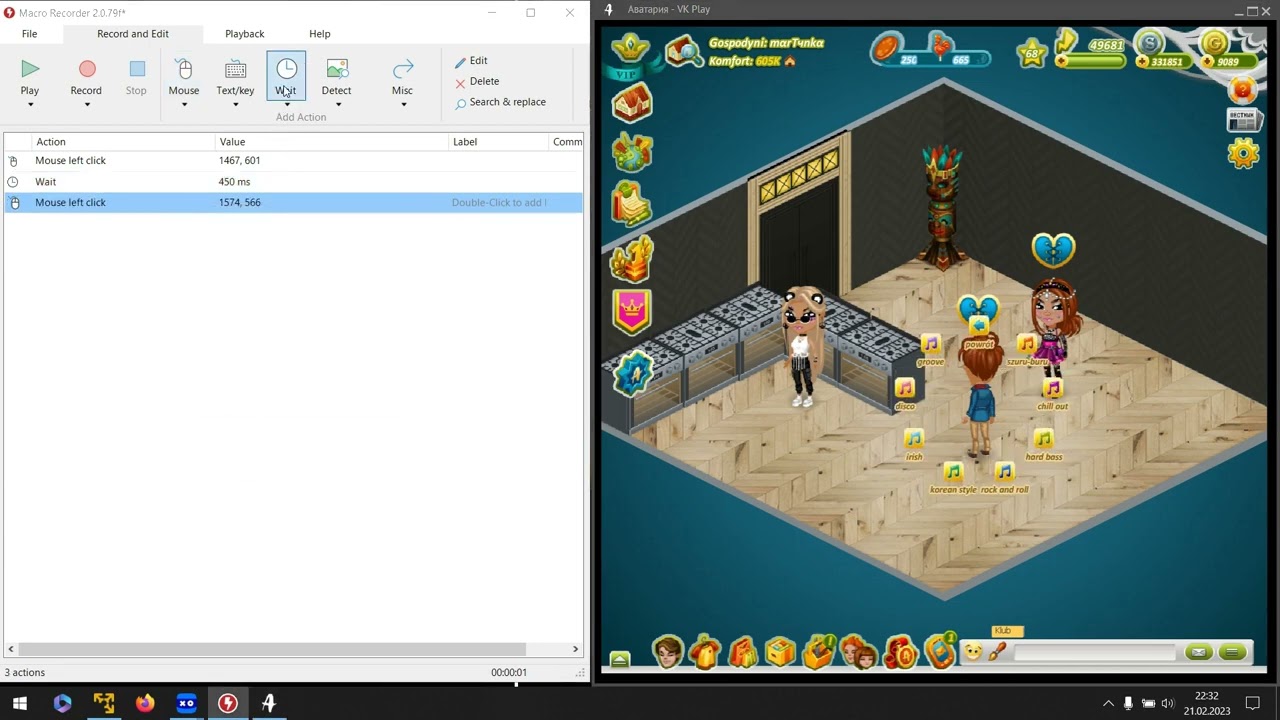Image resolution: width=1280 pixels, height=720 pixels.
Task: Expand the Mouse dropdown arrow
Action: (184, 104)
